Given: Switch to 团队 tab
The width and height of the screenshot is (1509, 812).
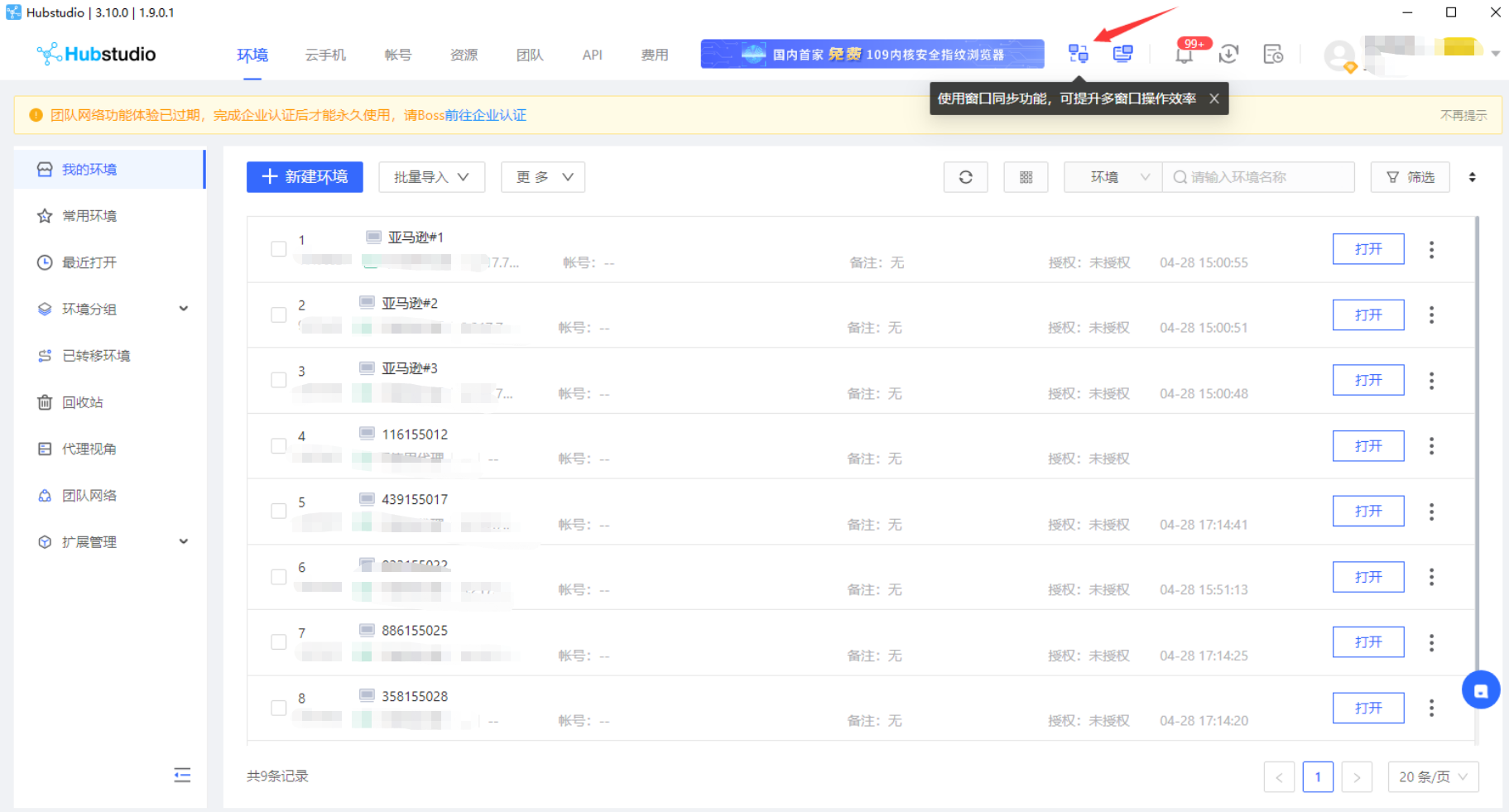Looking at the screenshot, I should point(530,55).
